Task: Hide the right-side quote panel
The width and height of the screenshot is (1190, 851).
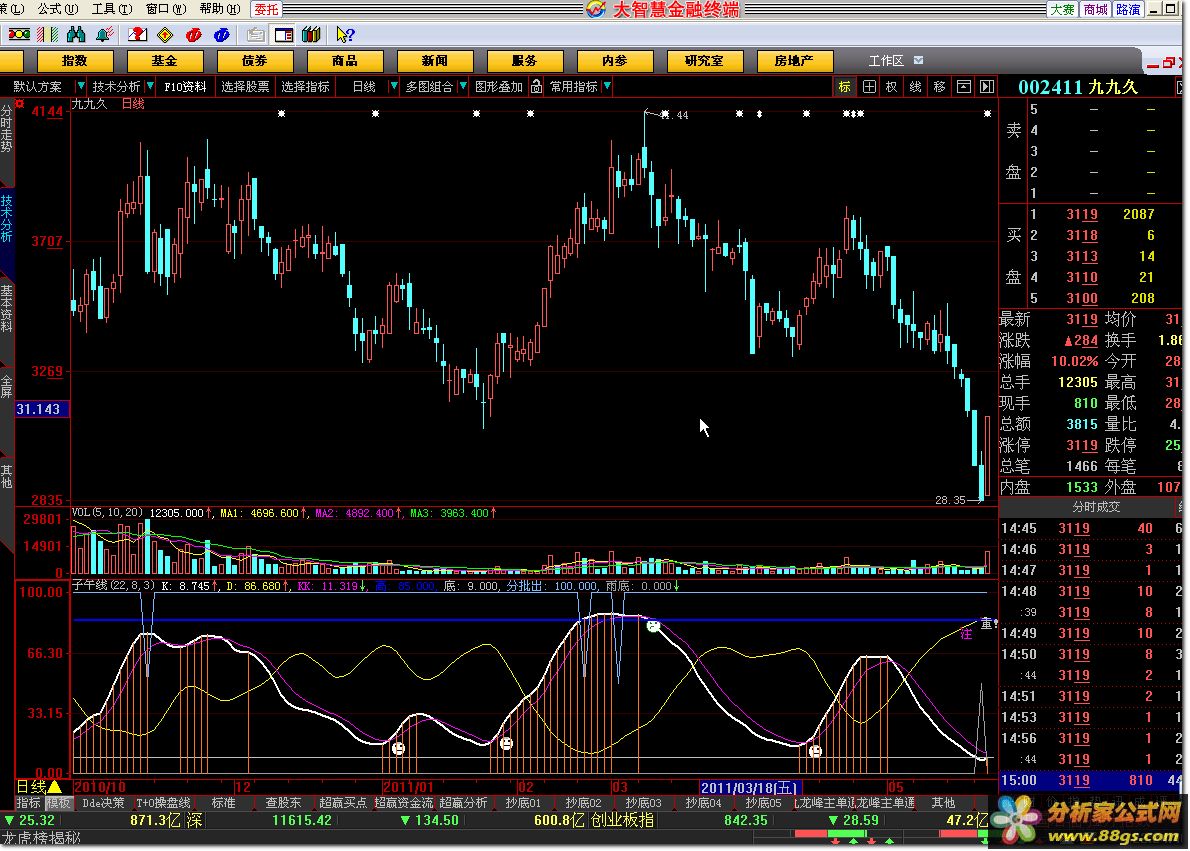Action: click(x=987, y=87)
